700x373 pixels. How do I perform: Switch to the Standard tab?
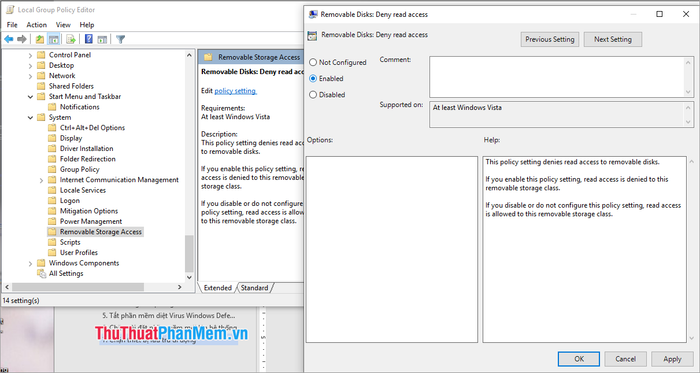(x=254, y=288)
